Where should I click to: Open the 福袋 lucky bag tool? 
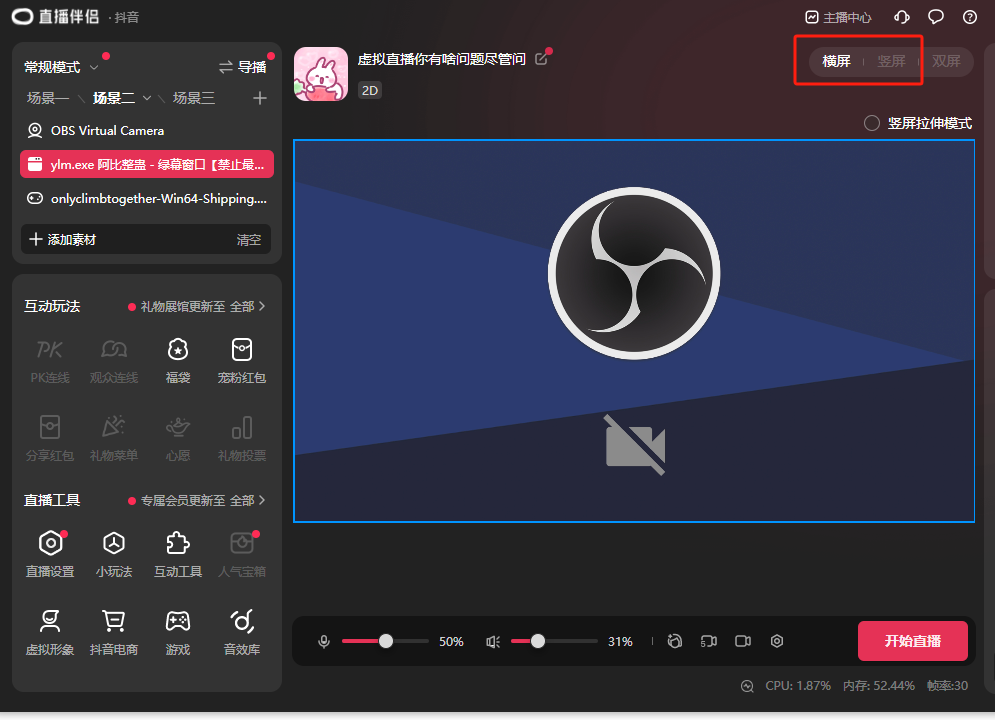(x=178, y=362)
